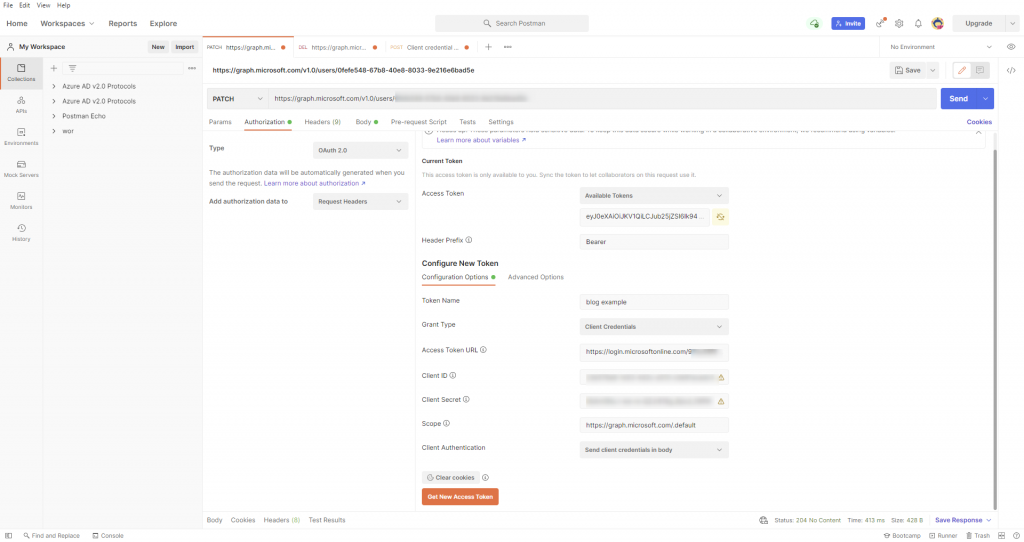Screen dimensions: 1024x542
Task: Switch to the Advanced Options tab
Action: point(536,278)
